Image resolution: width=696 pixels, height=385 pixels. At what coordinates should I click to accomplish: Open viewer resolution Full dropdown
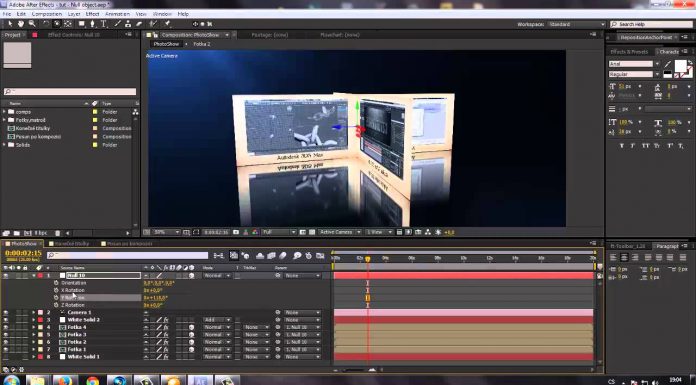point(279,232)
